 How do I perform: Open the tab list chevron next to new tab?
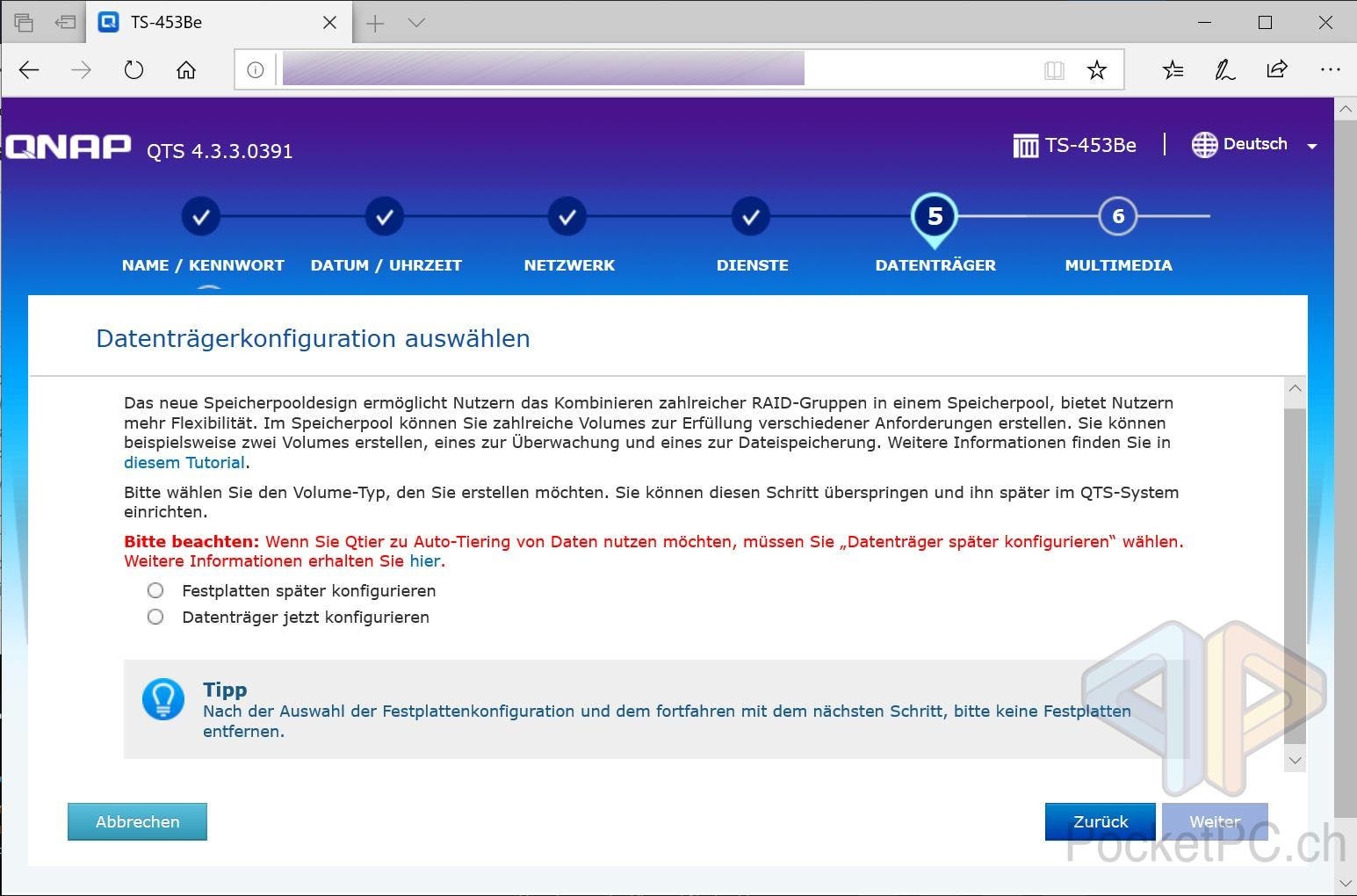[x=417, y=23]
